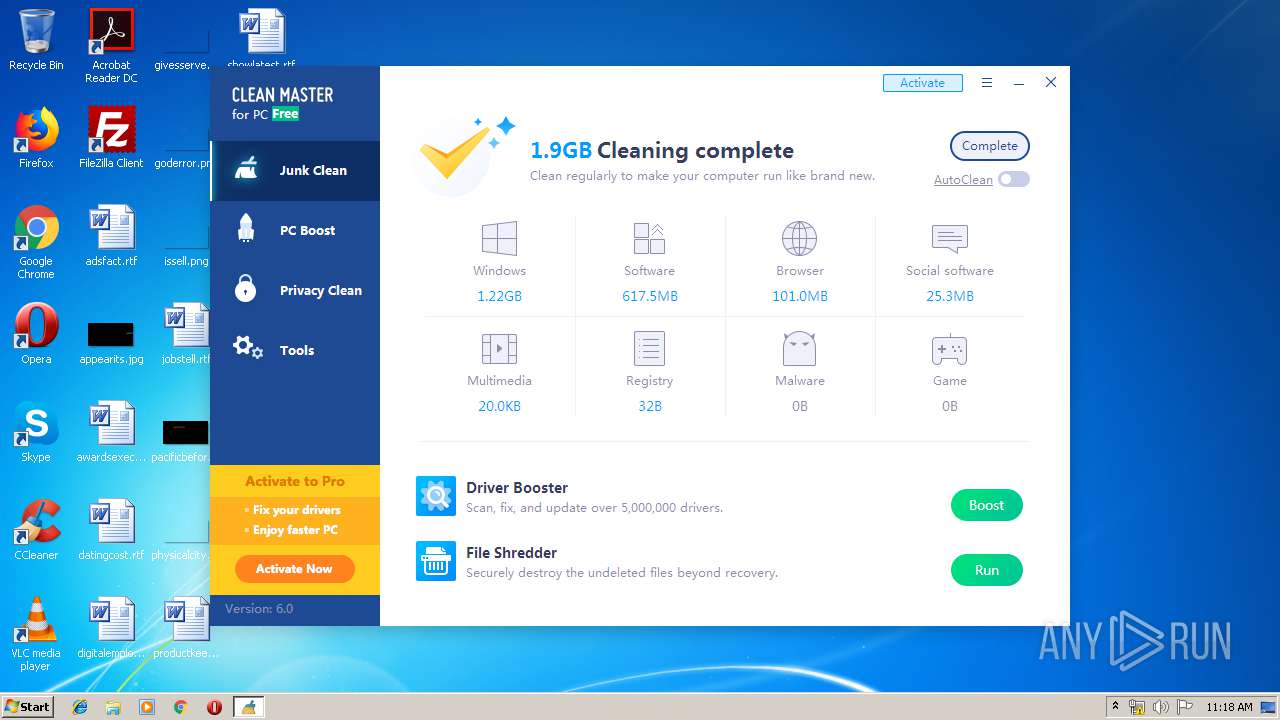Open Chrome from the taskbar

(180, 707)
